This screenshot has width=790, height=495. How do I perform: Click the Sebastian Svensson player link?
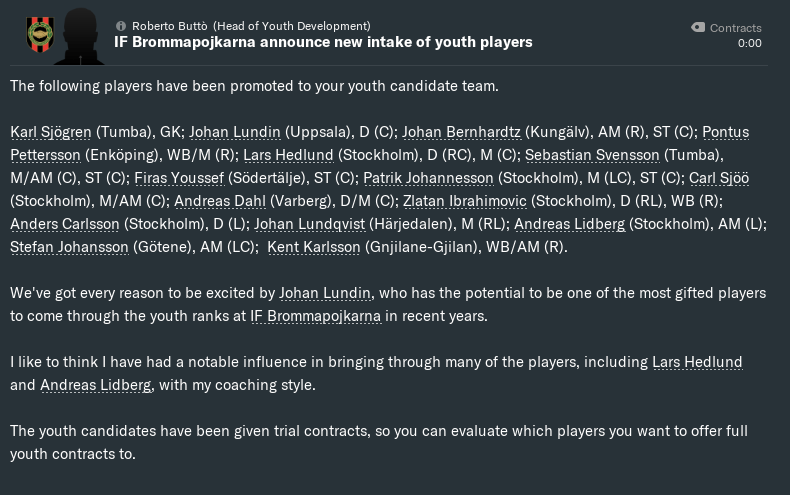pos(592,155)
